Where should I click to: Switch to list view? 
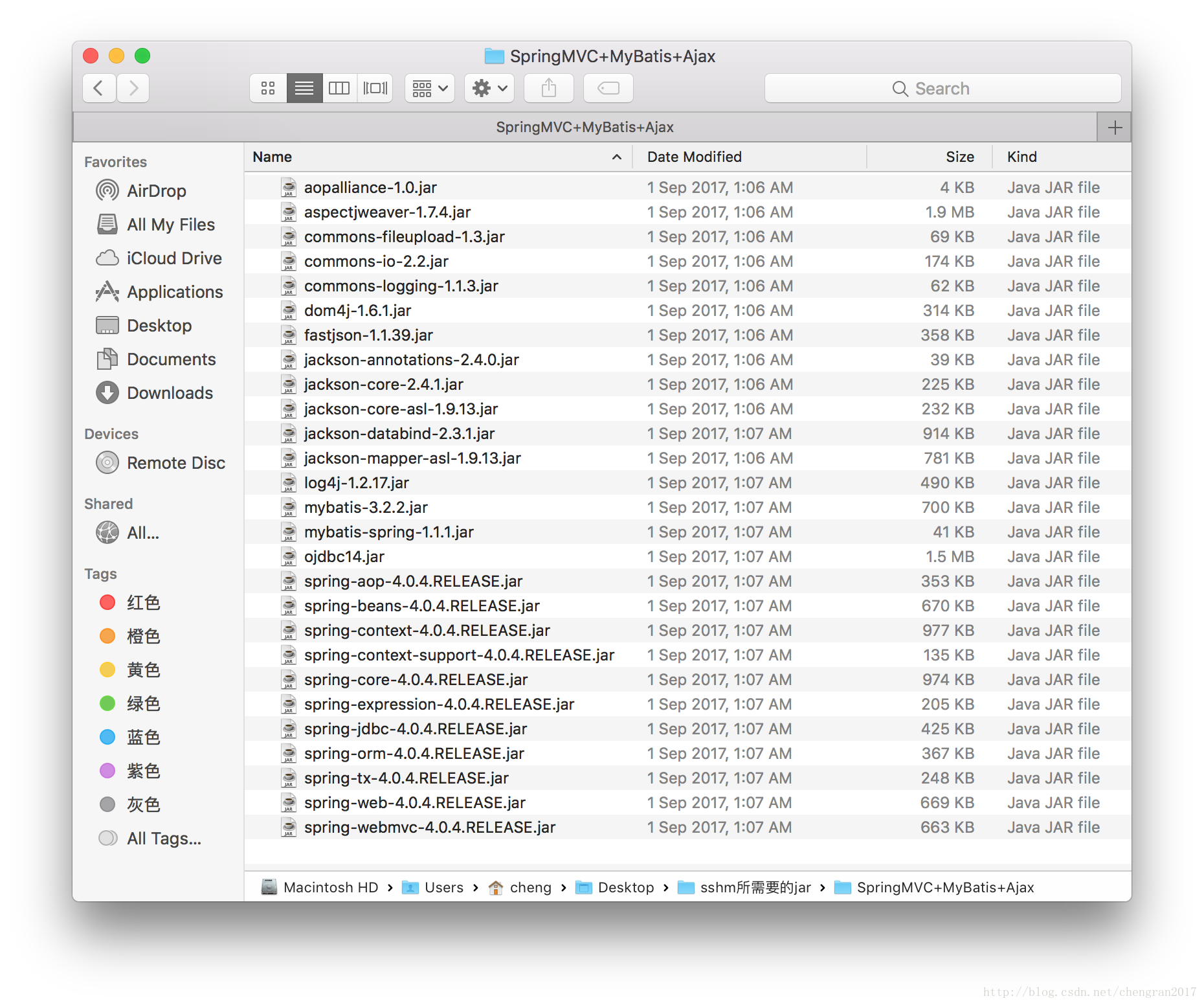pyautogui.click(x=304, y=88)
